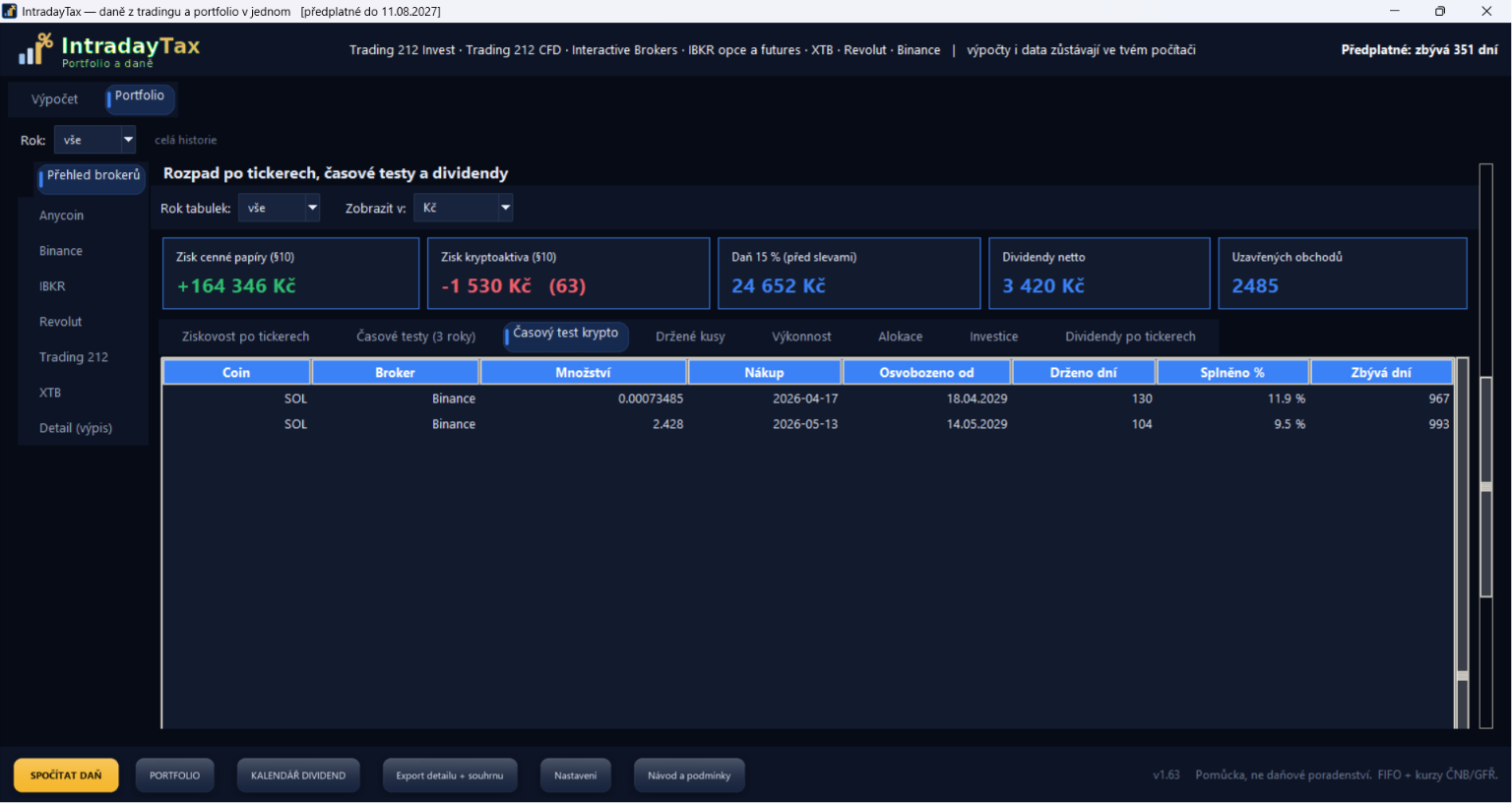Go to the Alokace tab
The width and height of the screenshot is (1512, 803).
tap(900, 337)
